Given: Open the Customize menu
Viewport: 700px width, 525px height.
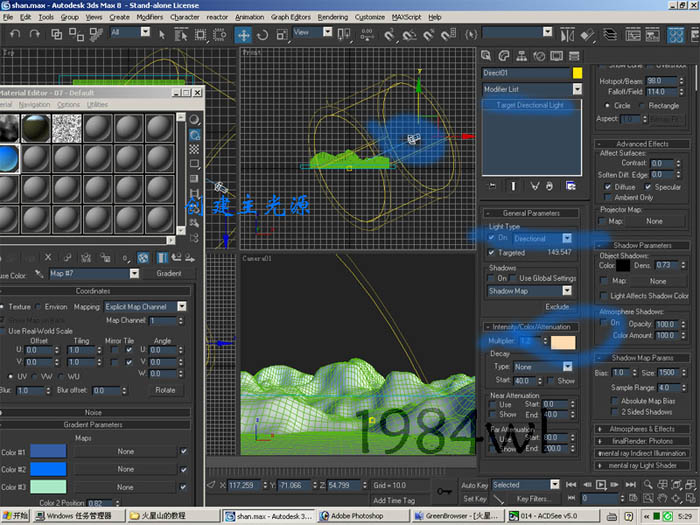Looking at the screenshot, I should [x=370, y=17].
